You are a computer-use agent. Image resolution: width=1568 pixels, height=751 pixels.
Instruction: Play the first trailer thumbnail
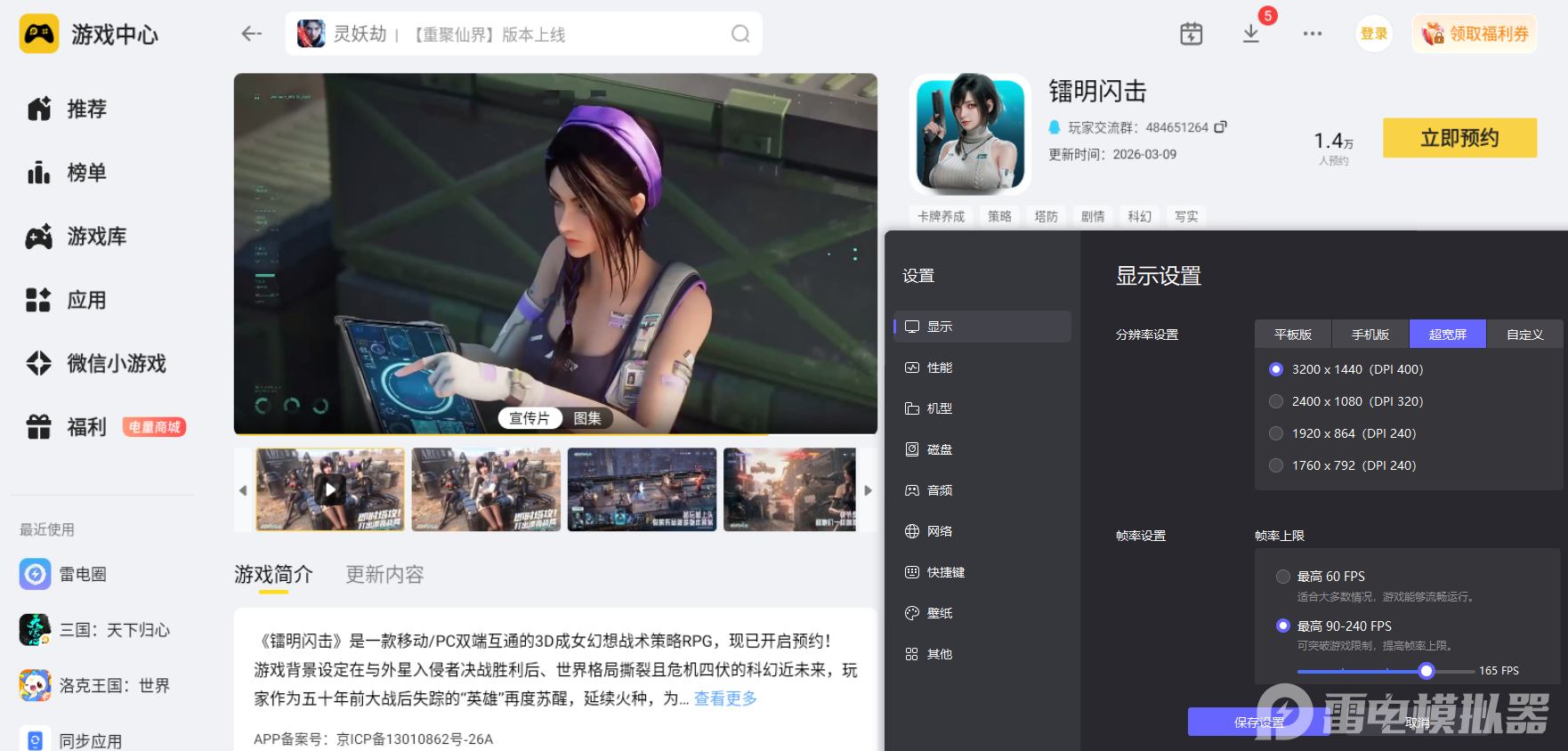[x=330, y=489]
